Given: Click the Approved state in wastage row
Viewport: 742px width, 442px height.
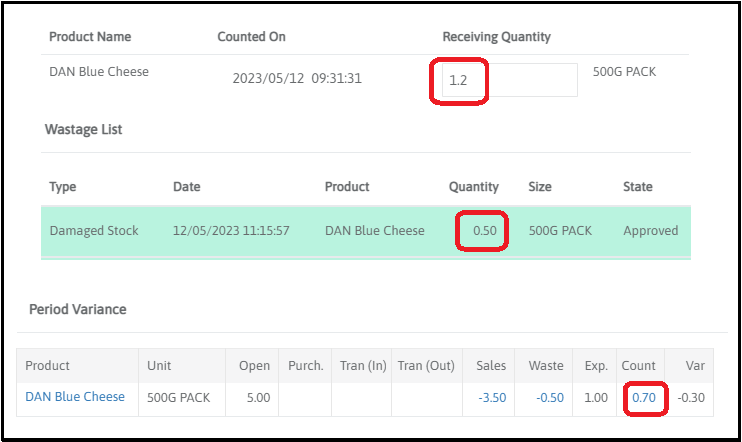Looking at the screenshot, I should coord(650,231).
